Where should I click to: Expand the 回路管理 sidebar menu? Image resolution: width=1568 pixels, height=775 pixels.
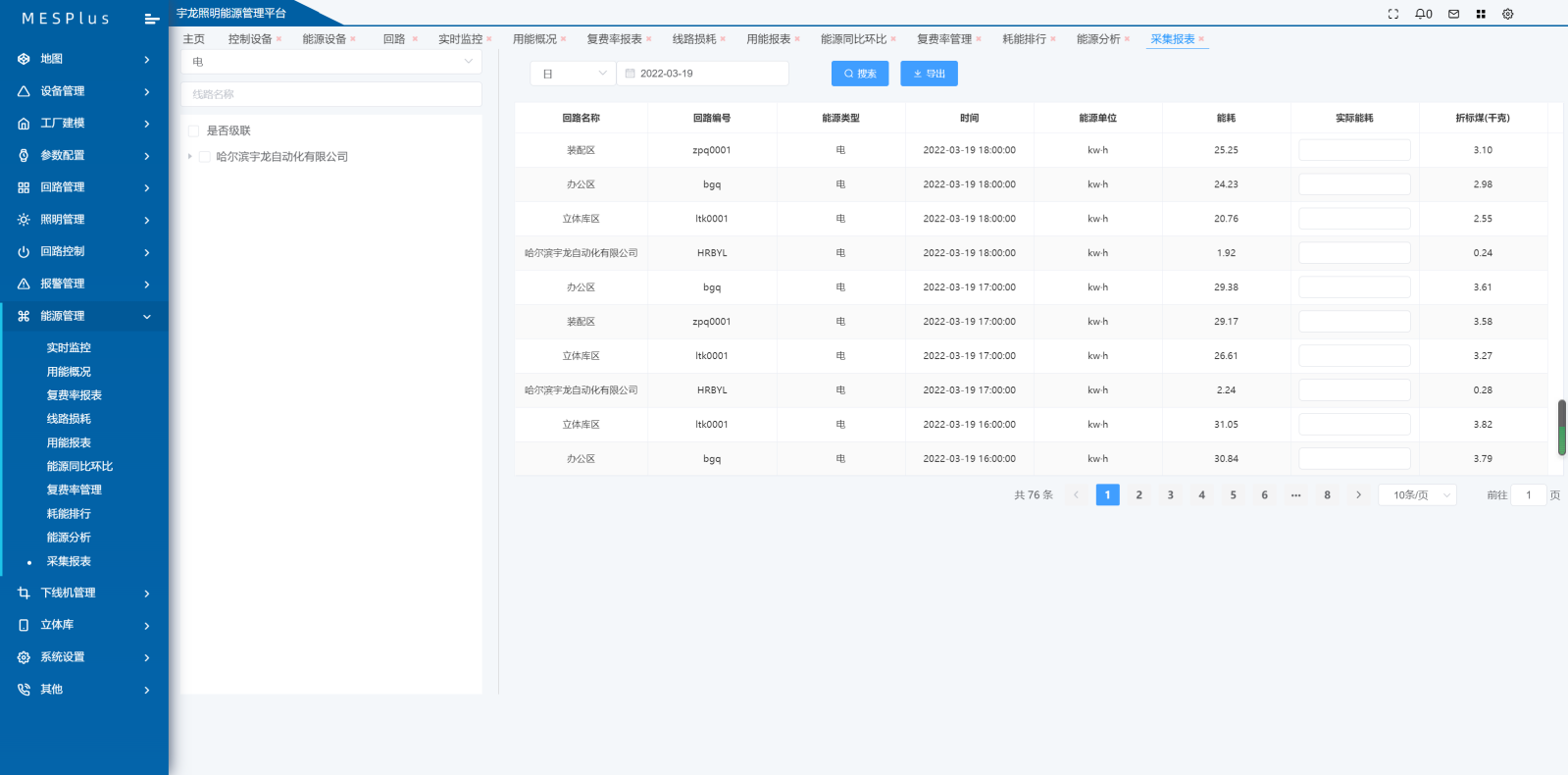point(147,187)
